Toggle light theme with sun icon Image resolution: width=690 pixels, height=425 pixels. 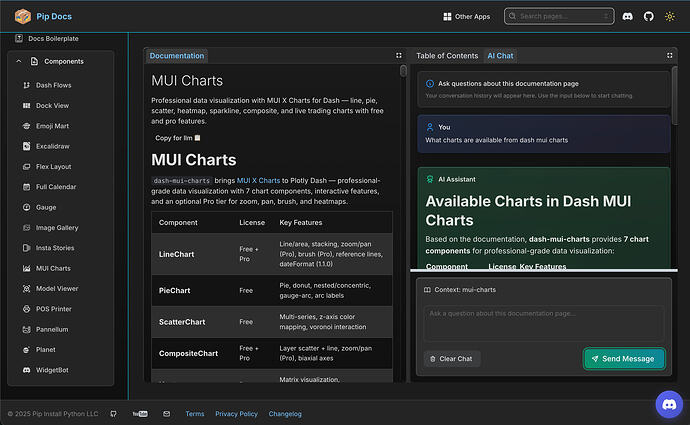point(670,16)
